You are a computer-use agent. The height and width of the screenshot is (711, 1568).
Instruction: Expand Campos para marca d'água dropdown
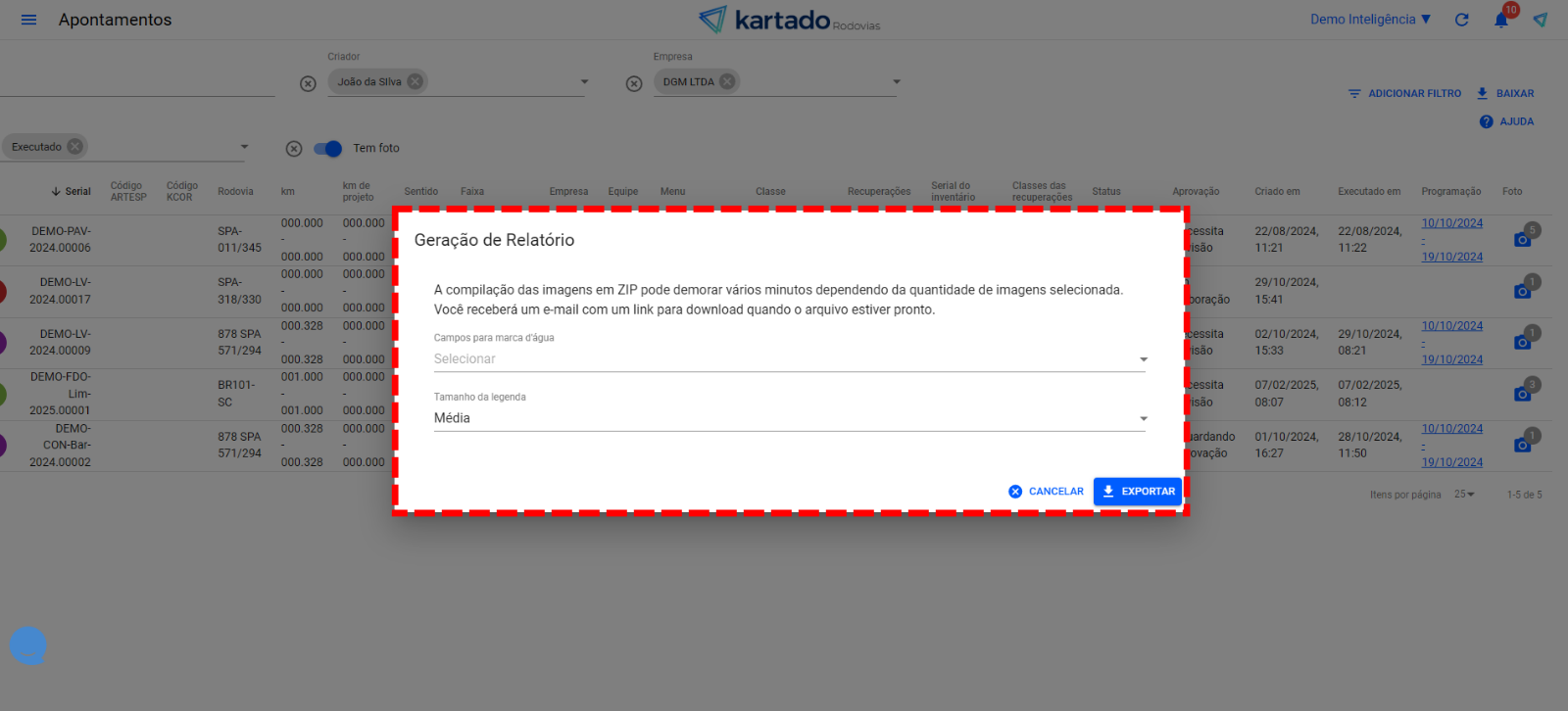point(789,359)
